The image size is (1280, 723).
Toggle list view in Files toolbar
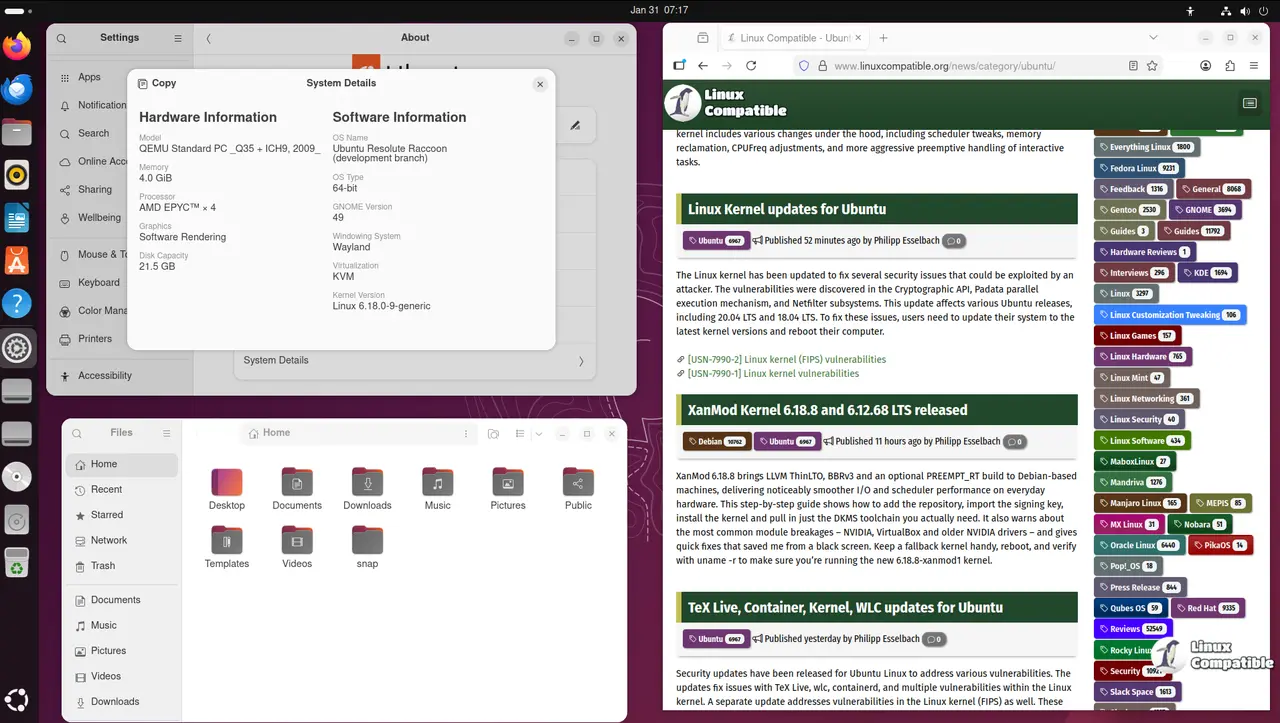(x=519, y=434)
